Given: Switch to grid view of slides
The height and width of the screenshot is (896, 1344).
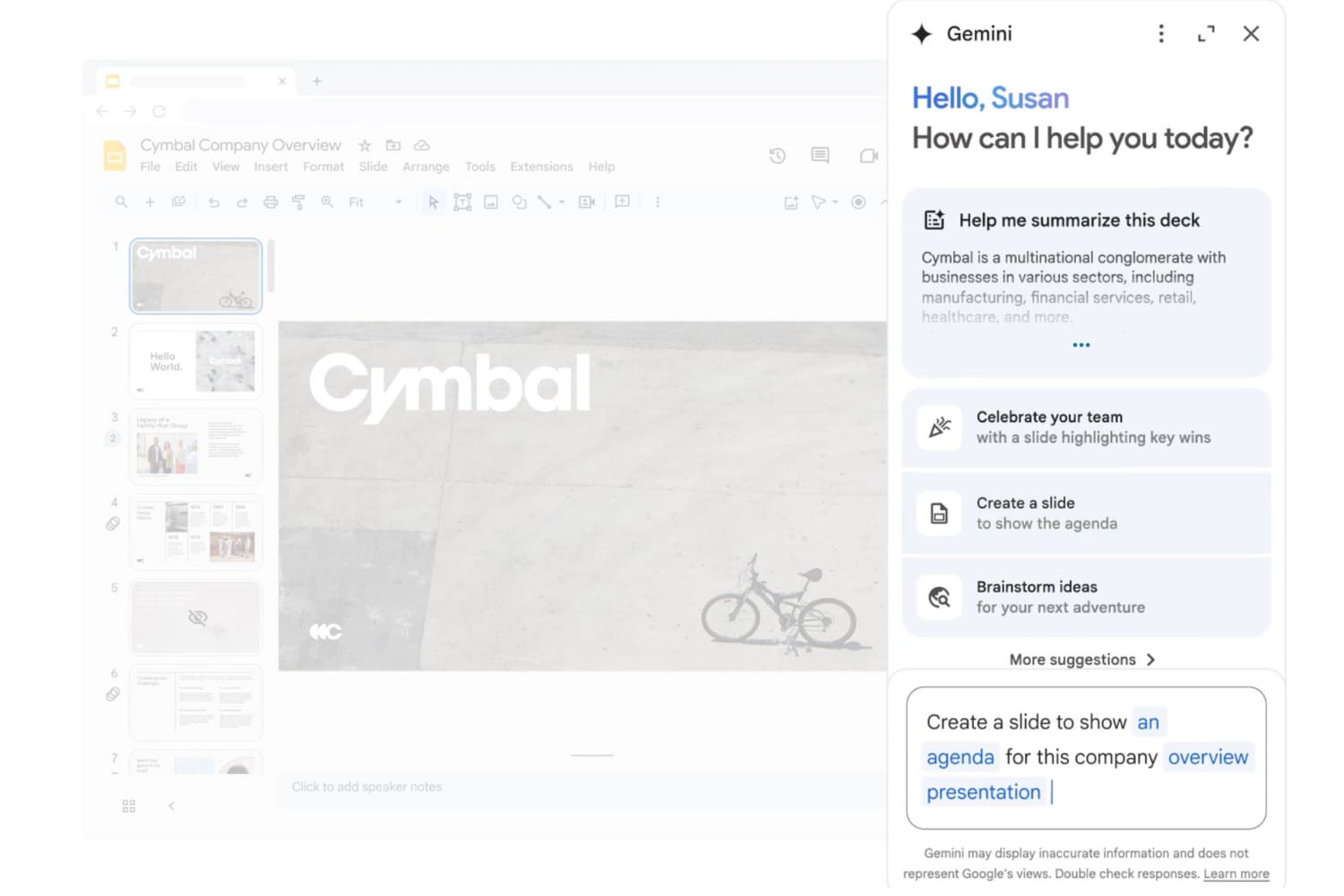Looking at the screenshot, I should [129, 806].
